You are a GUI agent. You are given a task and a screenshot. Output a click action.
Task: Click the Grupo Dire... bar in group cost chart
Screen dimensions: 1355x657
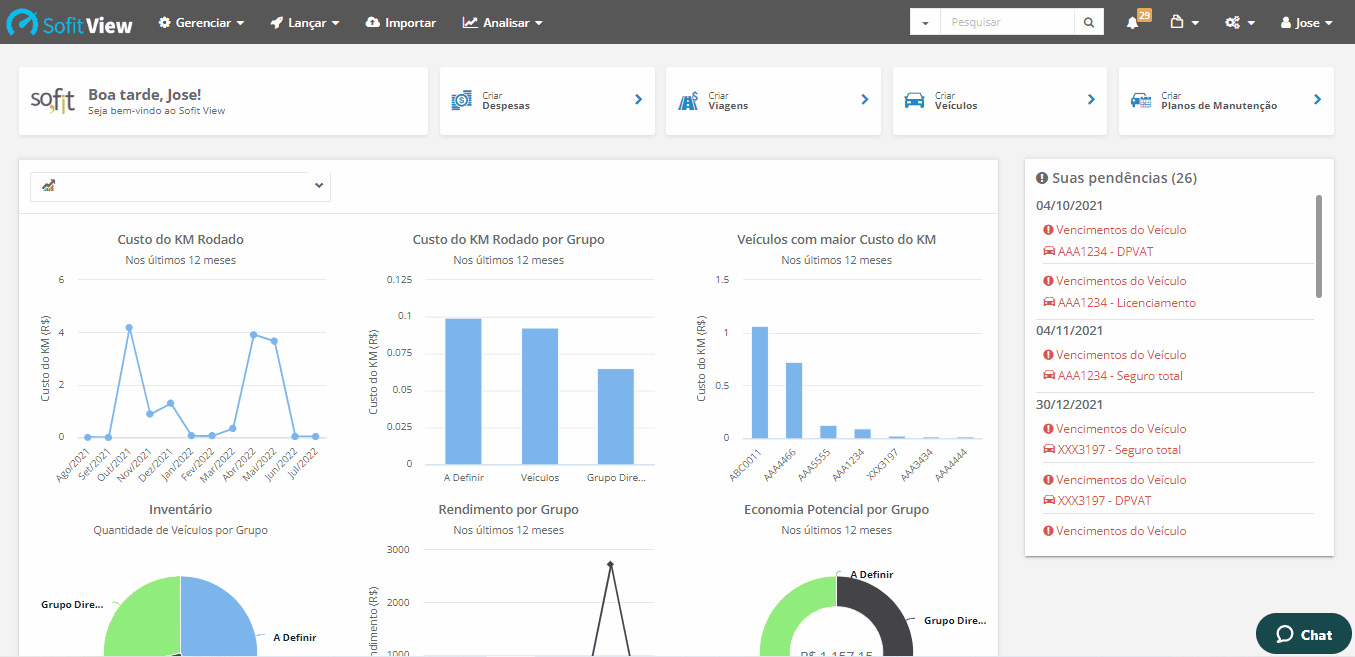pos(616,416)
